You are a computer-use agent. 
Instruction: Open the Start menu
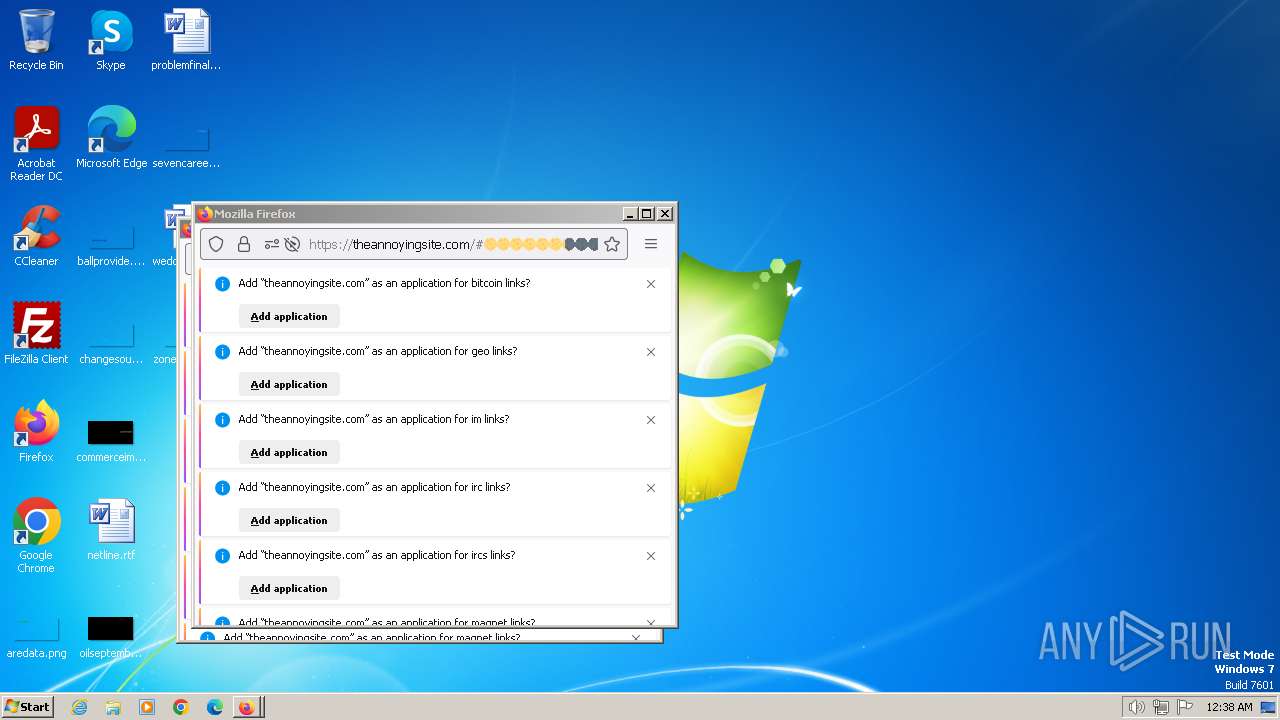pyautogui.click(x=27, y=707)
